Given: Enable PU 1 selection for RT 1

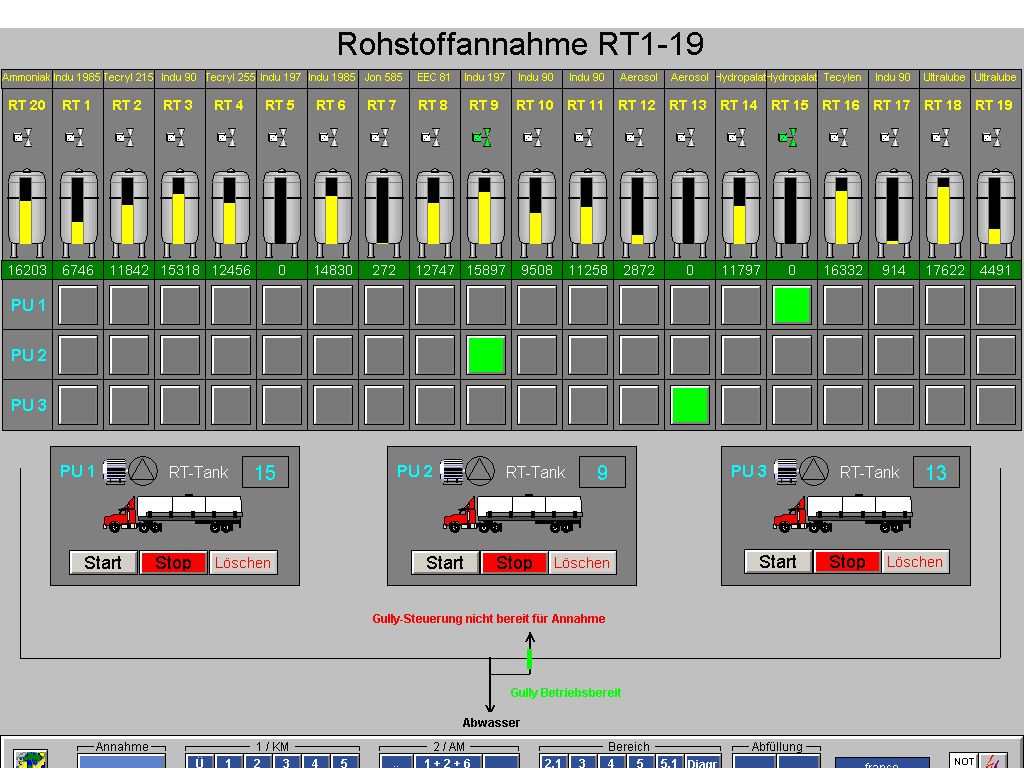Looking at the screenshot, I should 78,305.
